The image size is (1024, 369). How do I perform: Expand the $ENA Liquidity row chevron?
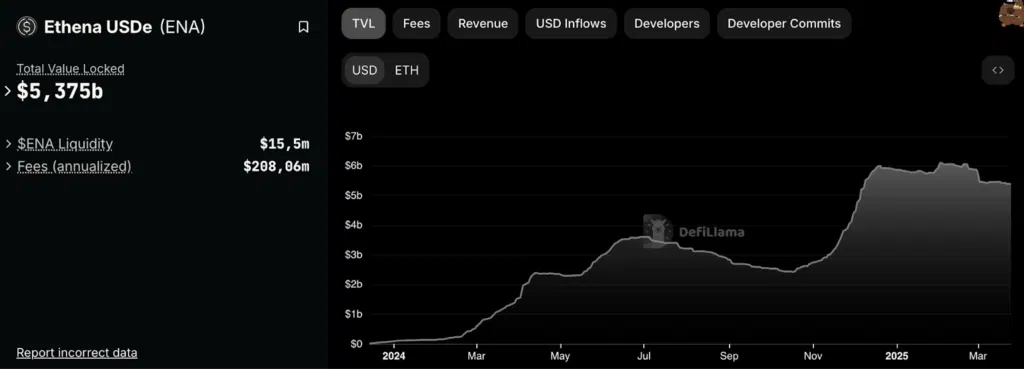8,144
